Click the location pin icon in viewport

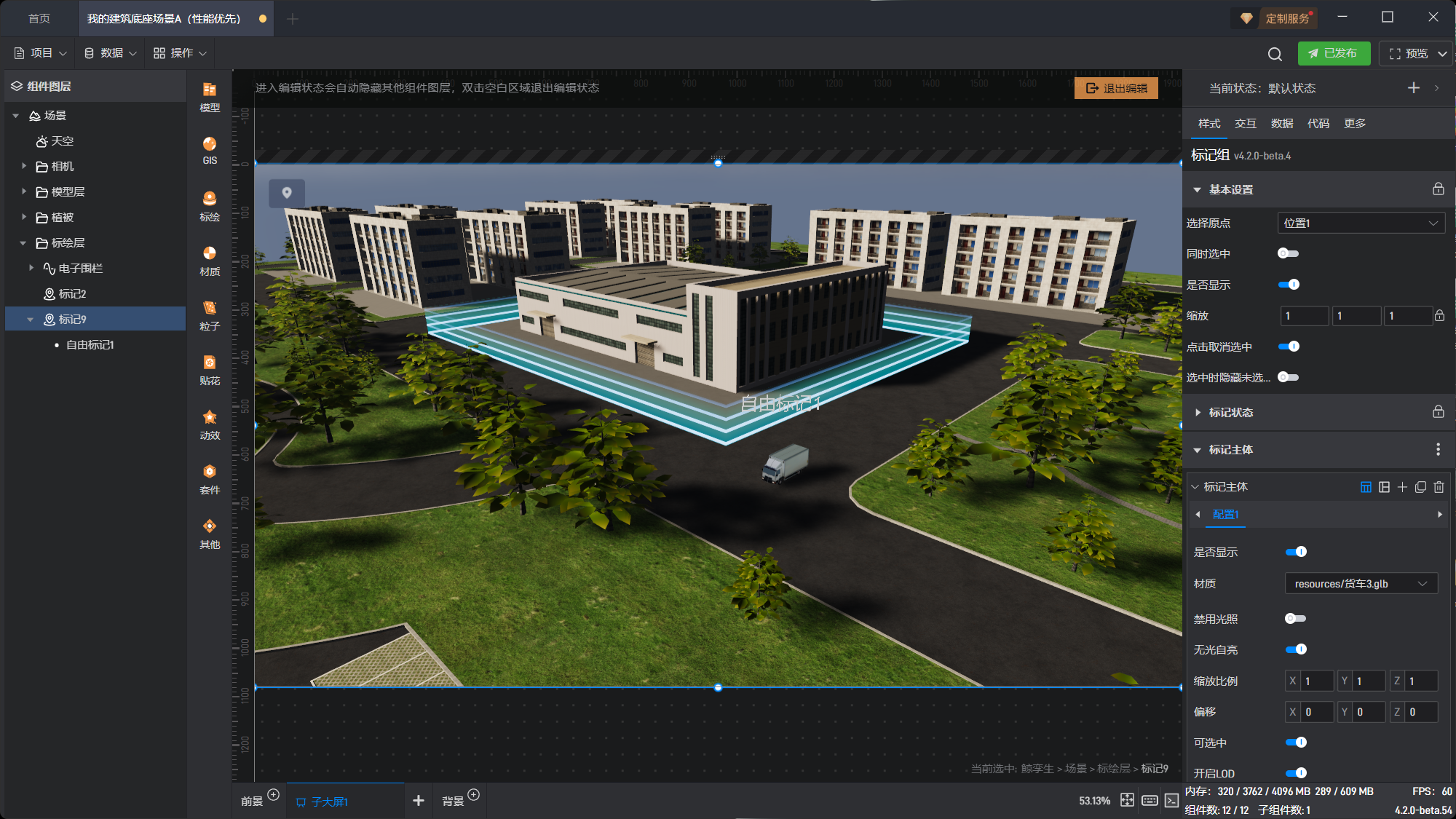pyautogui.click(x=287, y=193)
